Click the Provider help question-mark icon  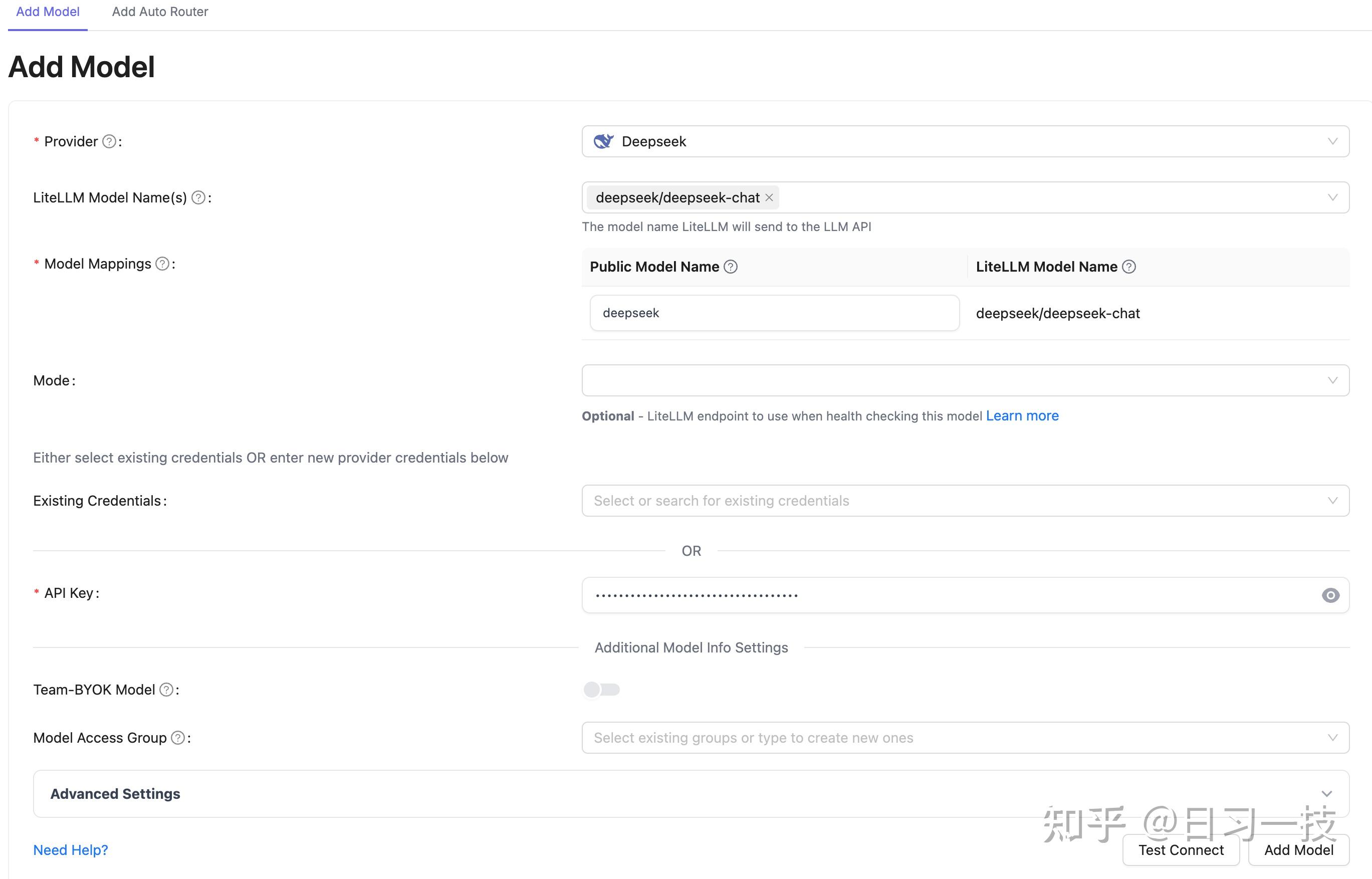coord(109,141)
